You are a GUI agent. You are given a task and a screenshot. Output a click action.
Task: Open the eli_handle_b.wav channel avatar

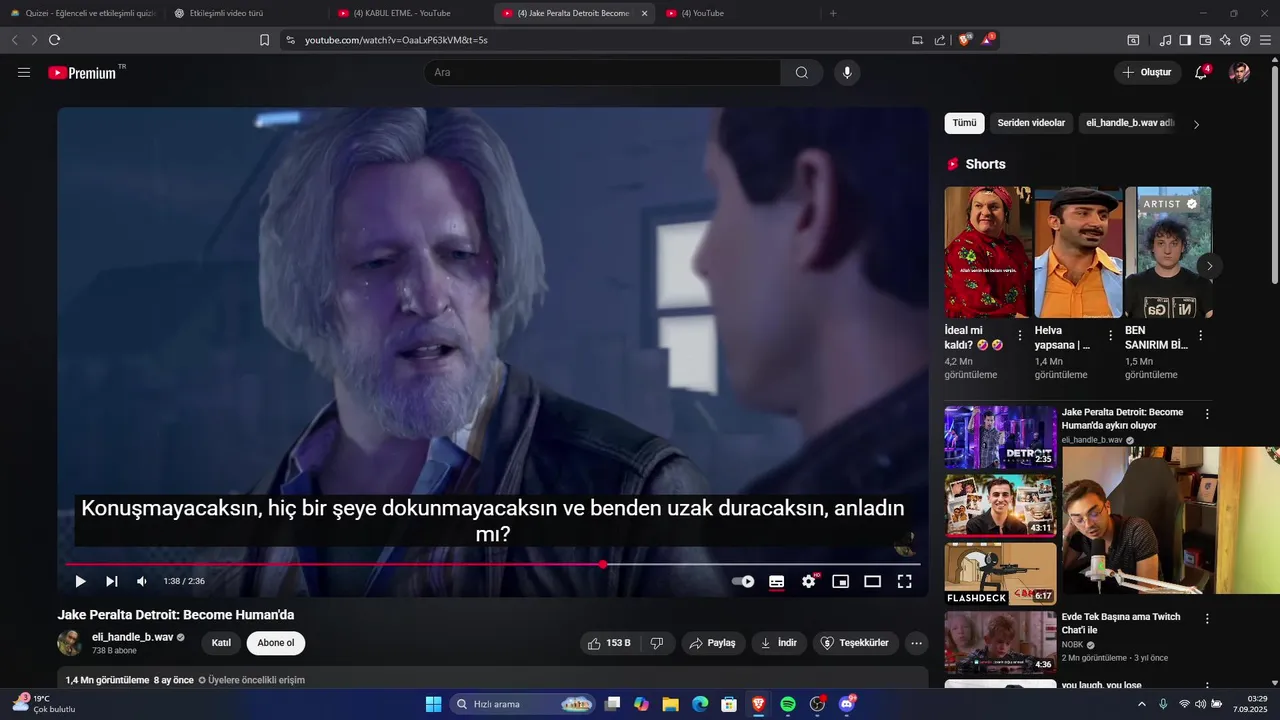(x=70, y=643)
